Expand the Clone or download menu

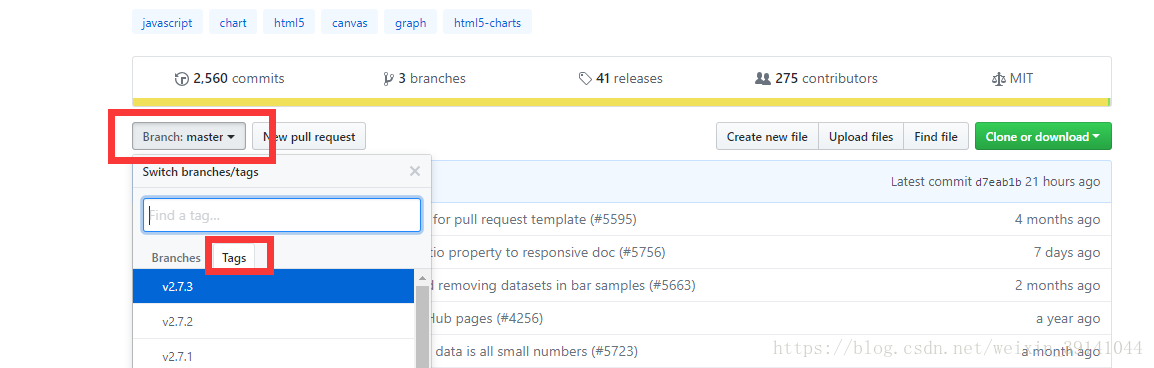point(1043,136)
